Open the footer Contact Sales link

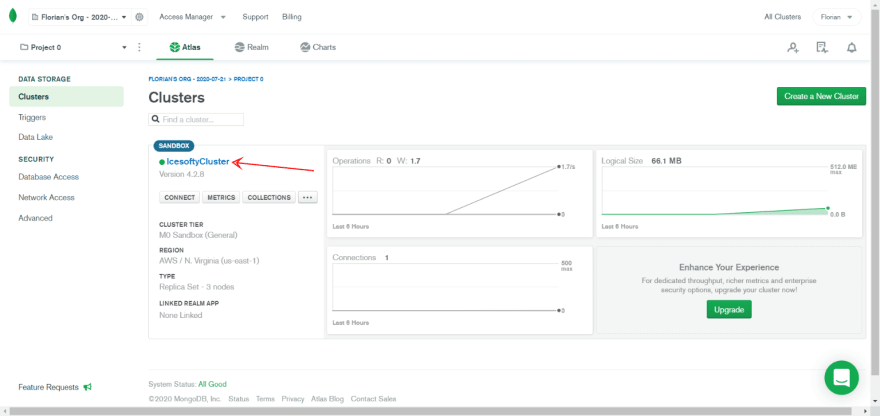tap(373, 399)
